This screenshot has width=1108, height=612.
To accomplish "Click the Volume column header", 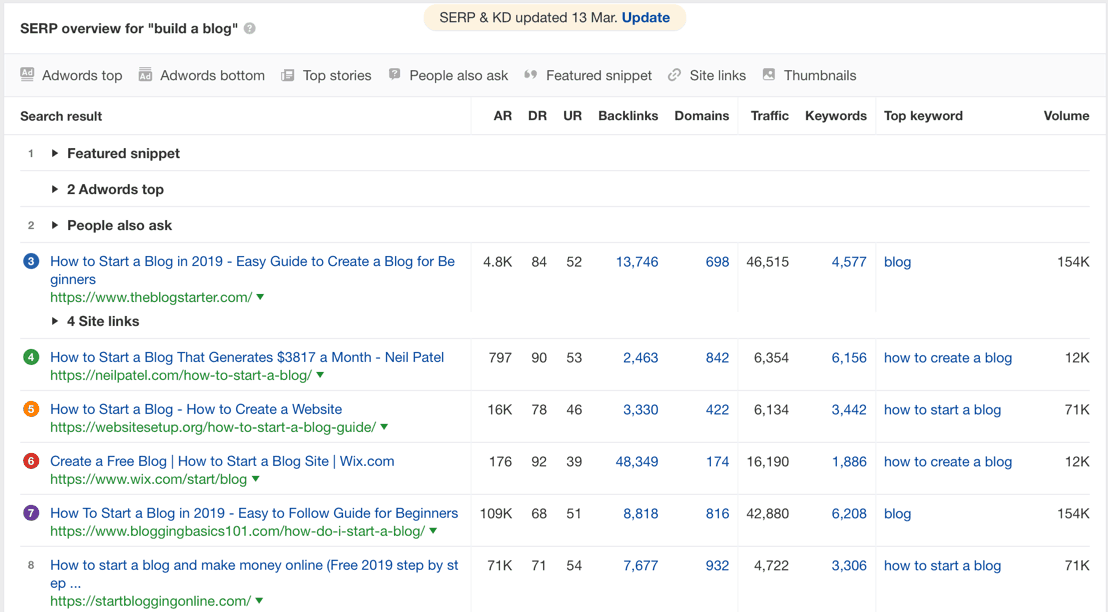I will click(x=1066, y=116).
